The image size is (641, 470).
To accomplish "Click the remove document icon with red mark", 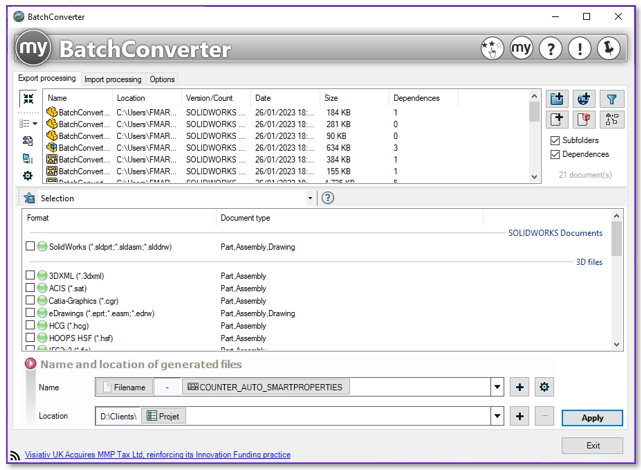I will (x=584, y=119).
